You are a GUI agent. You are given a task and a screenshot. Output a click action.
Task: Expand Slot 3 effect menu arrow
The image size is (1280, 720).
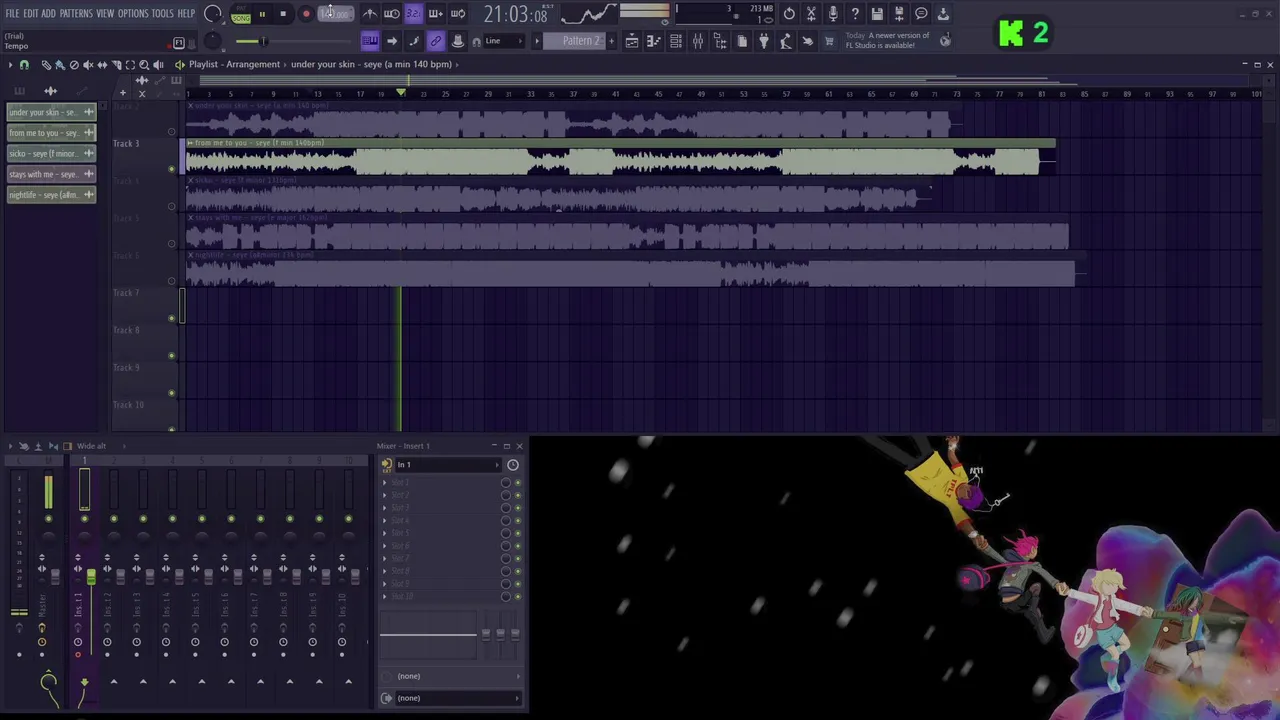click(x=385, y=508)
